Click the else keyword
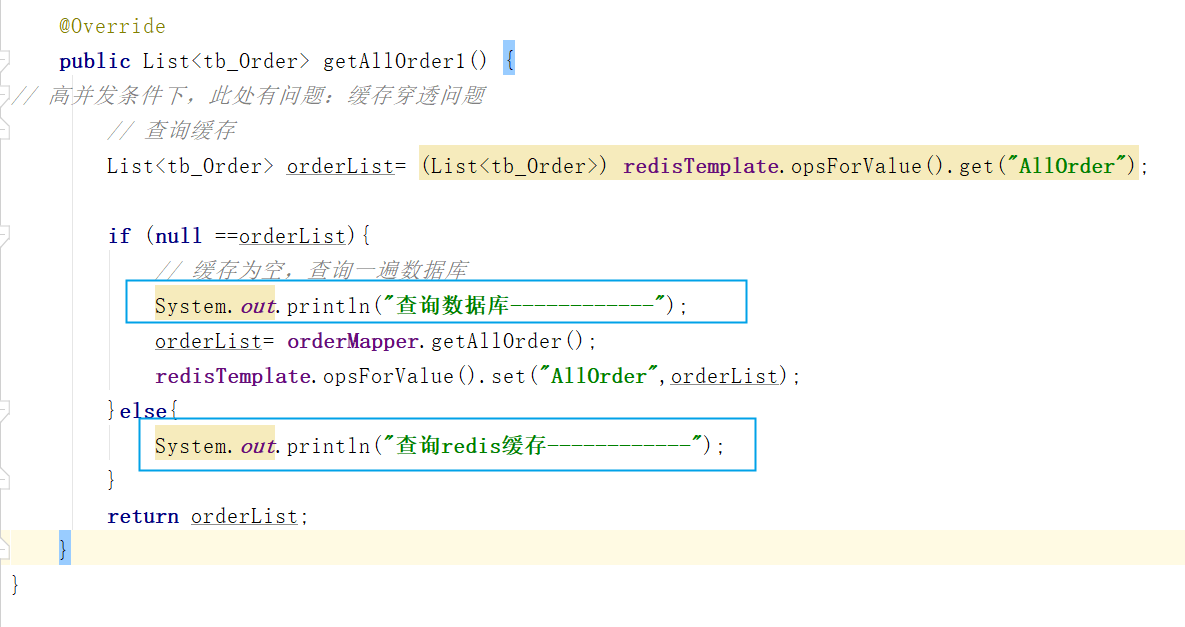Screen dimensions: 1185x627 (x=143, y=411)
